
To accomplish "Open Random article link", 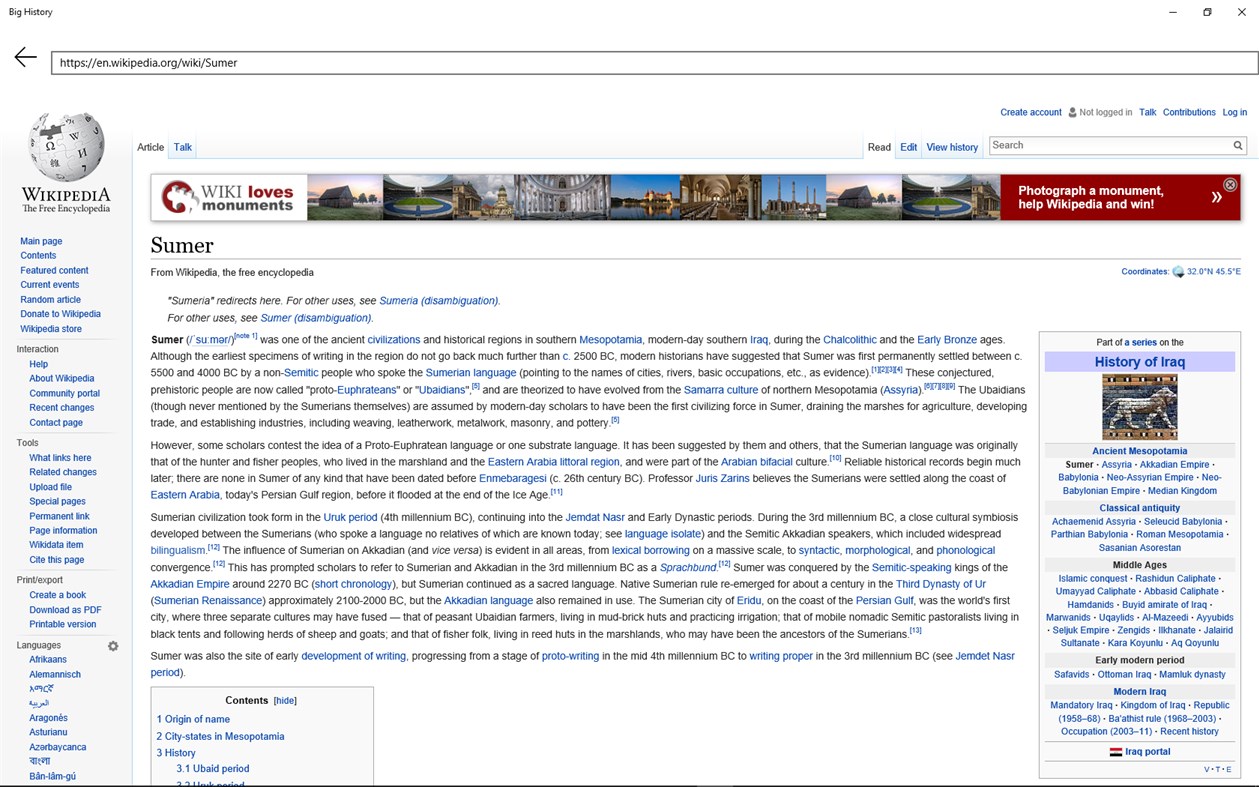I will [x=51, y=300].
